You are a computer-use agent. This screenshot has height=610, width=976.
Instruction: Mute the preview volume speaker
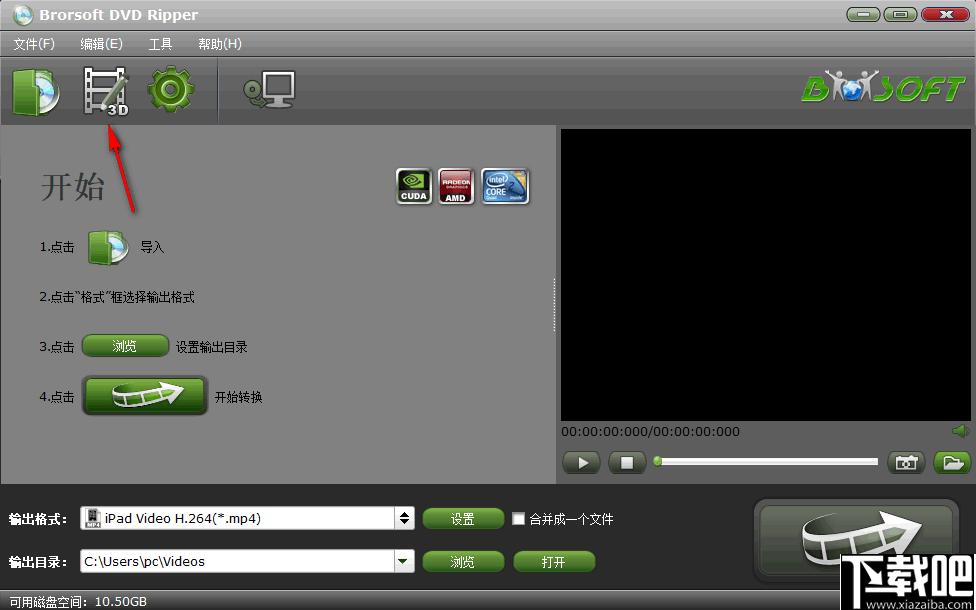click(x=960, y=431)
